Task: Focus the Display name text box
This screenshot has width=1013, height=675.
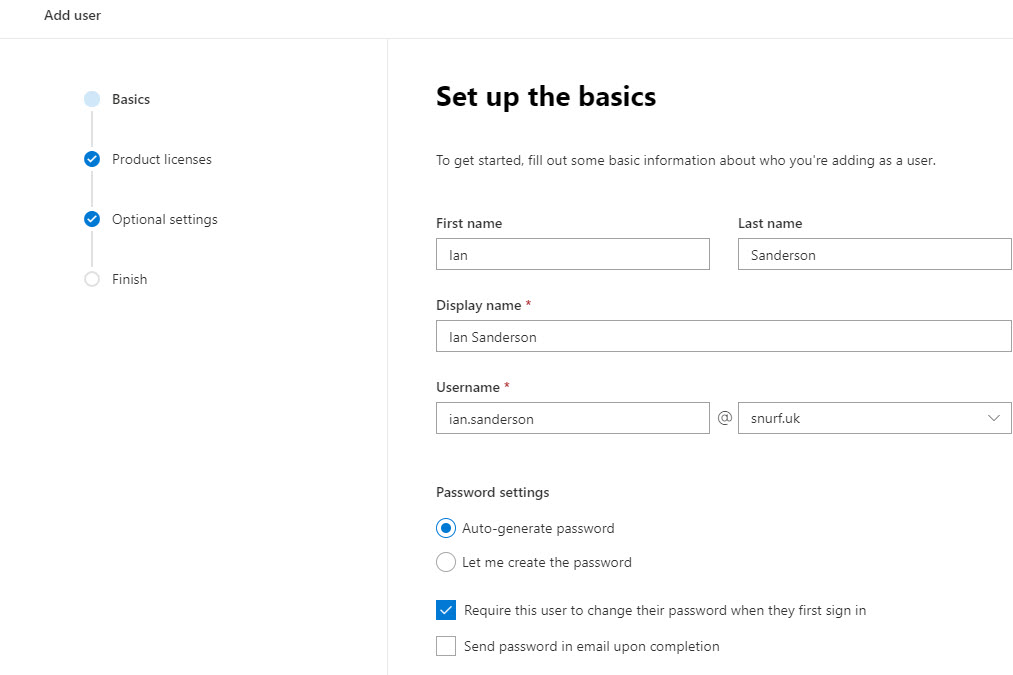Action: [723, 336]
